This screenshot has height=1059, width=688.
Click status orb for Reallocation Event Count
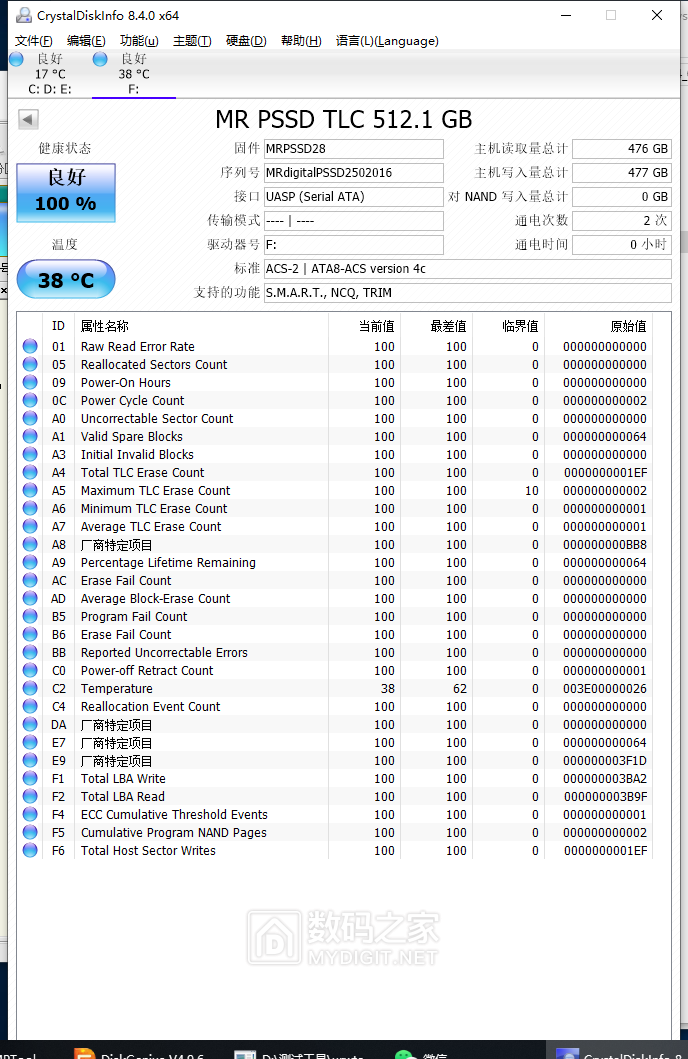pos(30,706)
